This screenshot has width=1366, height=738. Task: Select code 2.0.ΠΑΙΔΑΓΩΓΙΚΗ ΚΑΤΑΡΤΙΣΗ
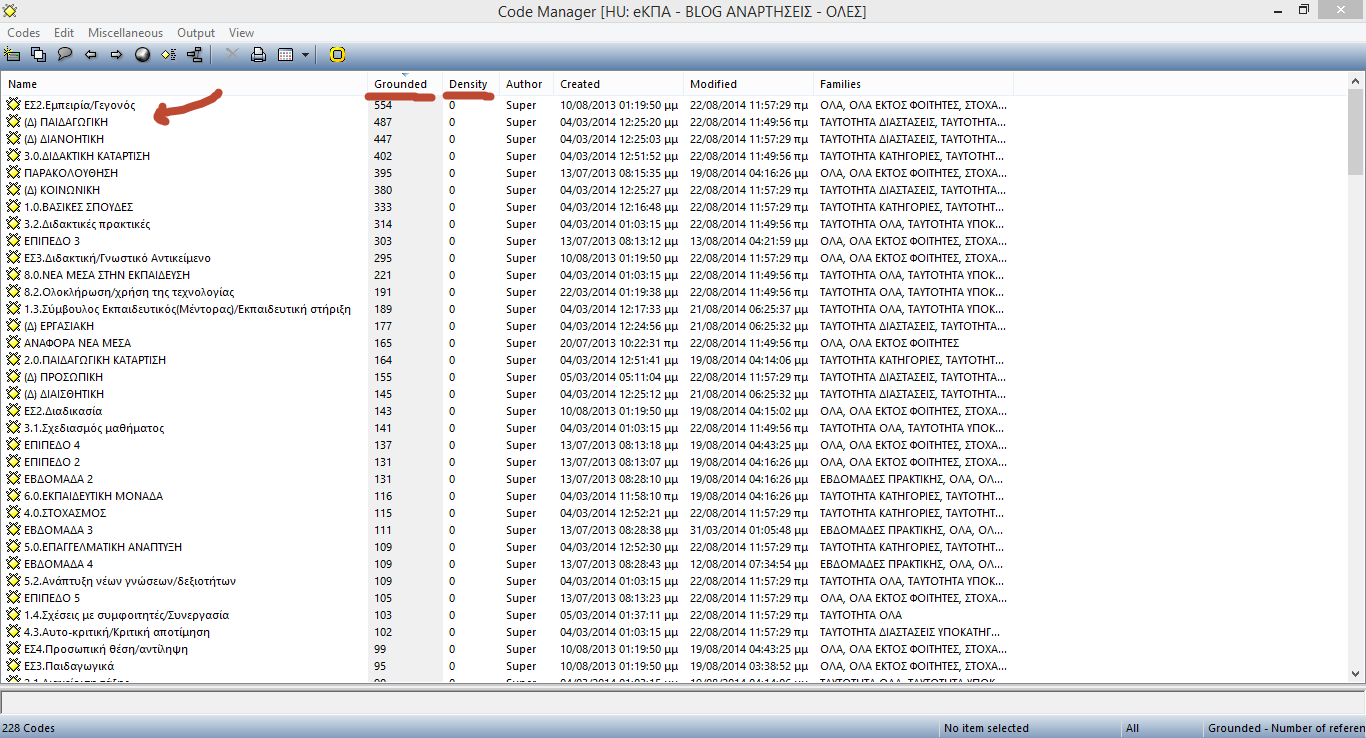pyautogui.click(x=95, y=360)
